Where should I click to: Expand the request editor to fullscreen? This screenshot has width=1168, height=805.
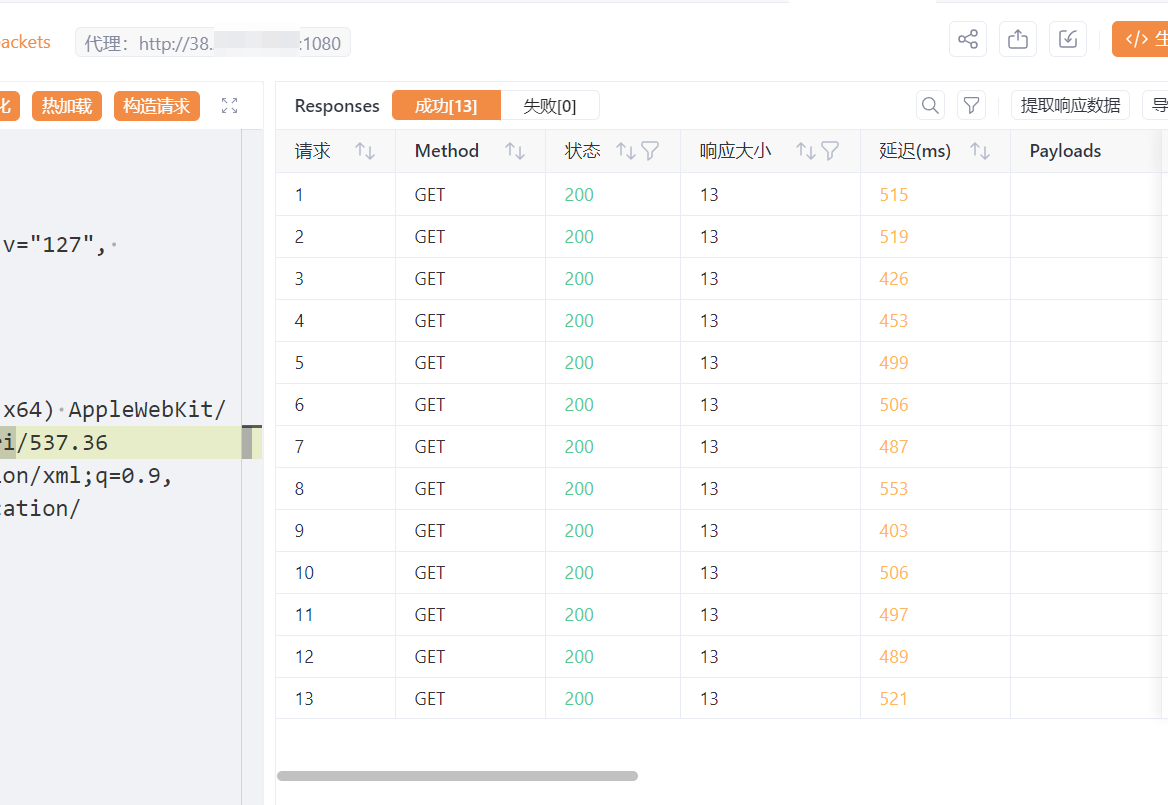click(x=229, y=106)
